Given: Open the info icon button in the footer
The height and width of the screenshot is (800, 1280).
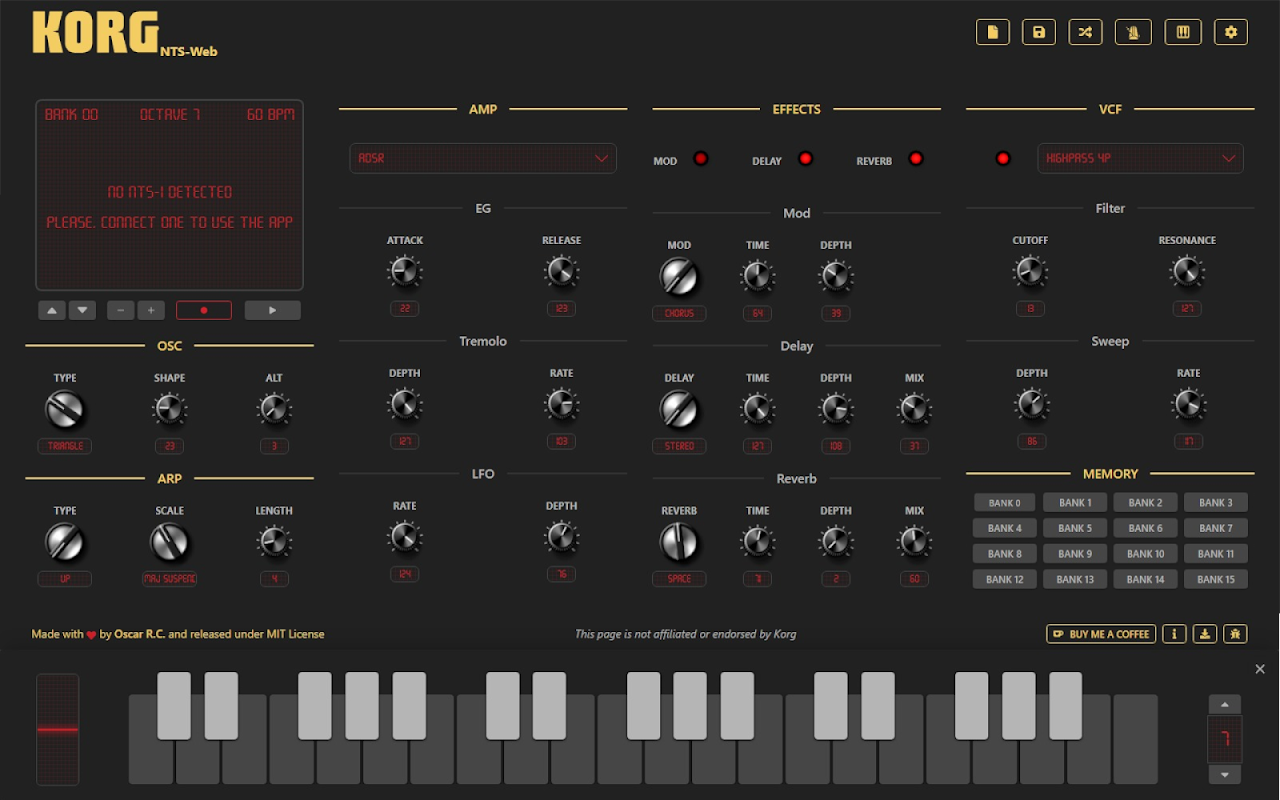Looking at the screenshot, I should [x=1174, y=634].
